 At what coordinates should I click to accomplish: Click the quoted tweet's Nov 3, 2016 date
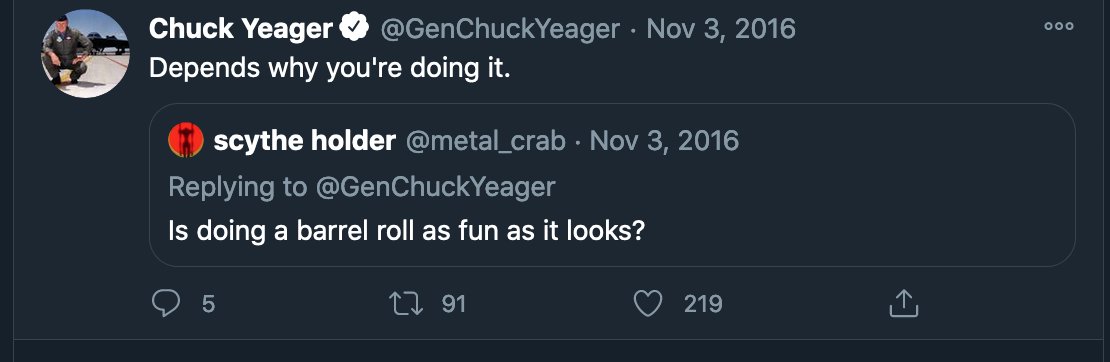(x=664, y=141)
